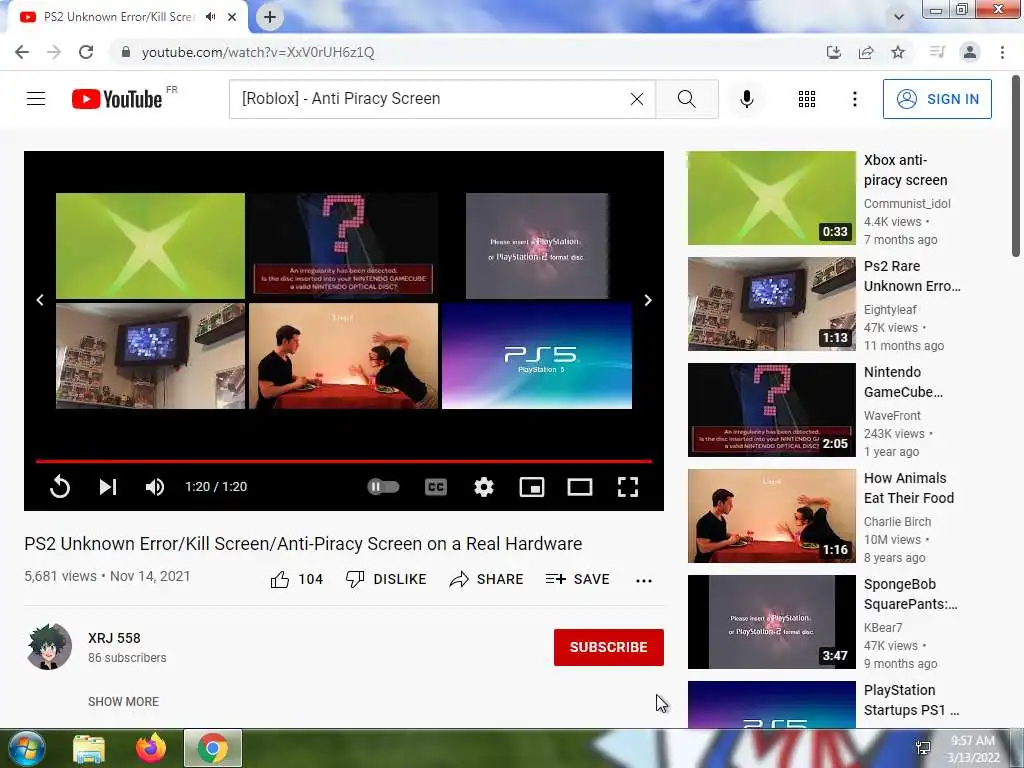Image resolution: width=1024 pixels, height=768 pixels.
Task: Toggle the autoplay switch in player
Action: click(x=383, y=487)
